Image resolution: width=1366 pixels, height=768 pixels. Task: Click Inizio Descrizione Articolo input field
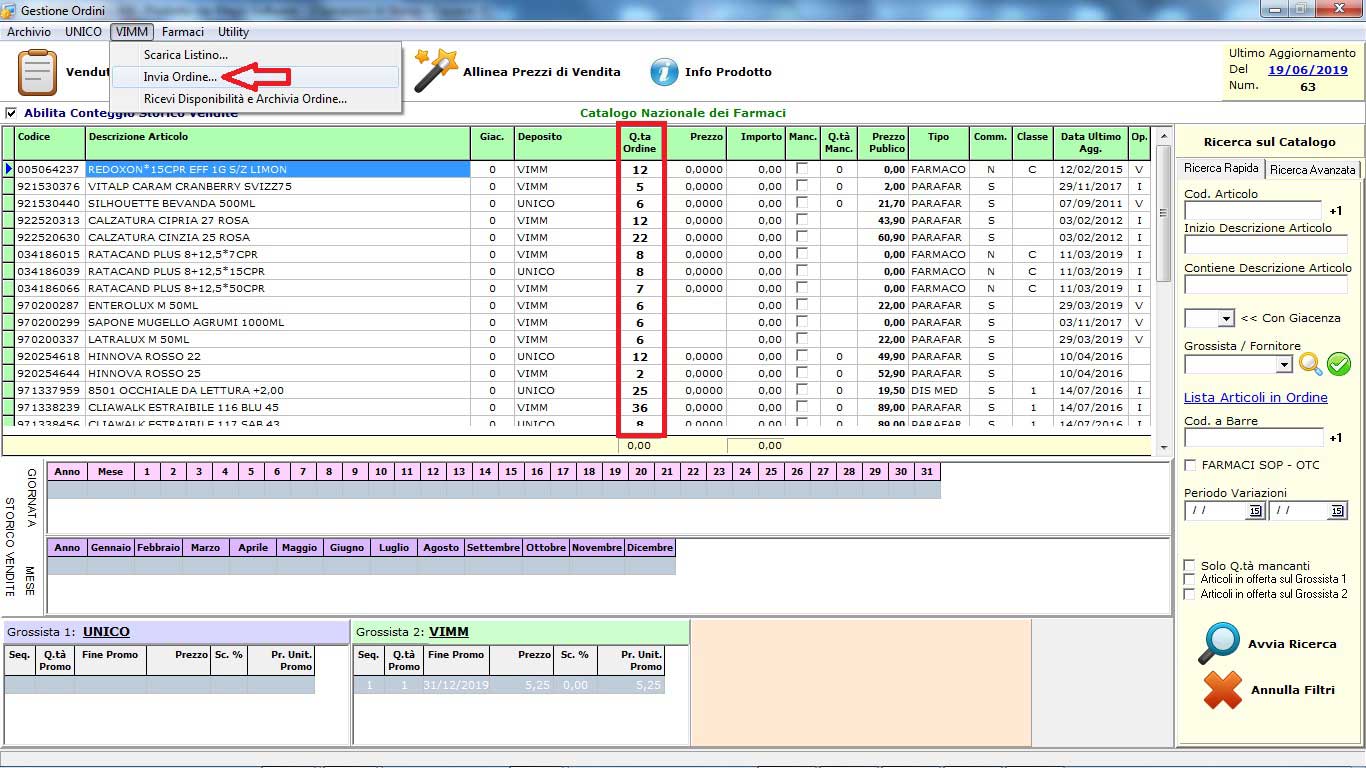(1266, 245)
